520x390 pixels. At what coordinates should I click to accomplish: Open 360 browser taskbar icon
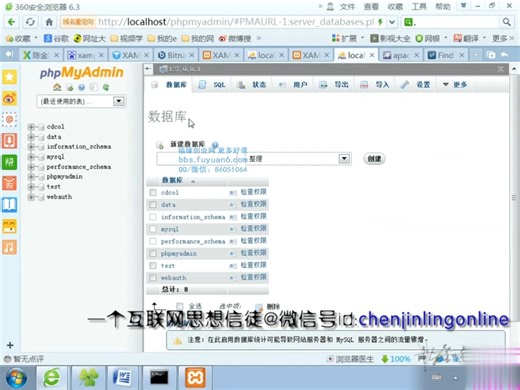[x=52, y=378]
